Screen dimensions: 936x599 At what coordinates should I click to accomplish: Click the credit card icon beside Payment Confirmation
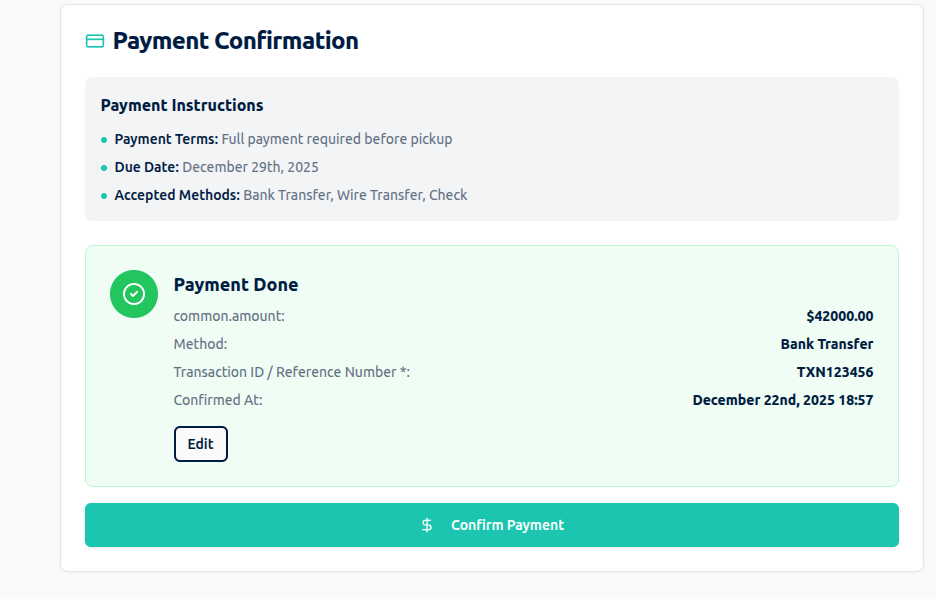coord(95,41)
